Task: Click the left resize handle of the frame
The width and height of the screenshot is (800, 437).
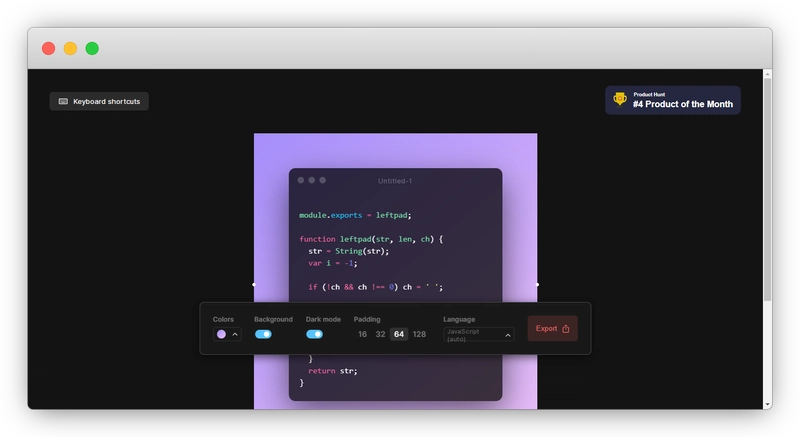Action: (254, 285)
